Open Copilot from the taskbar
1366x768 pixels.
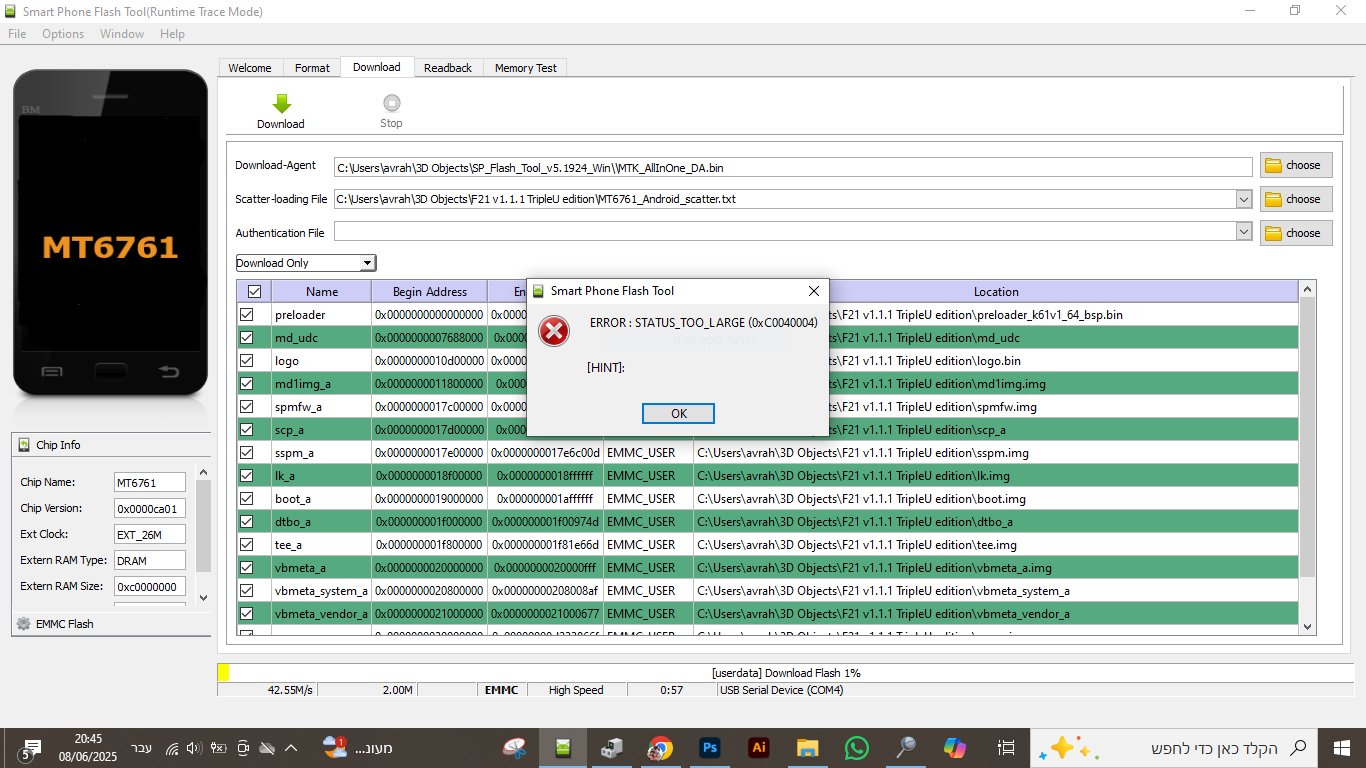[x=955, y=747]
